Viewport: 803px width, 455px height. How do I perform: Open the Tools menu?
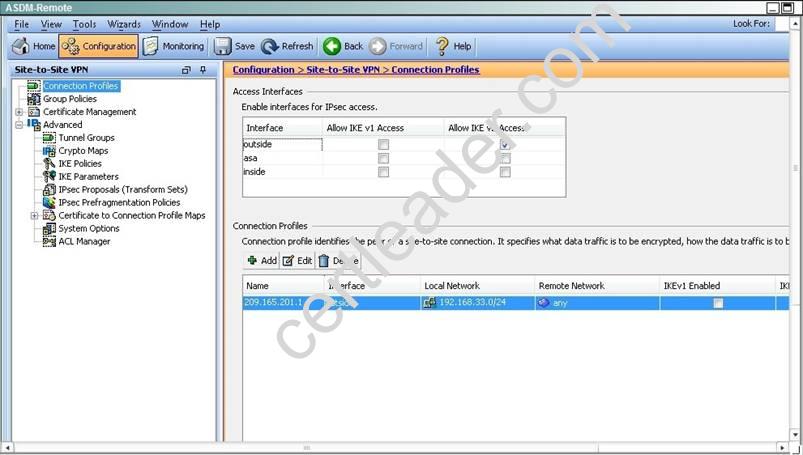tap(84, 24)
